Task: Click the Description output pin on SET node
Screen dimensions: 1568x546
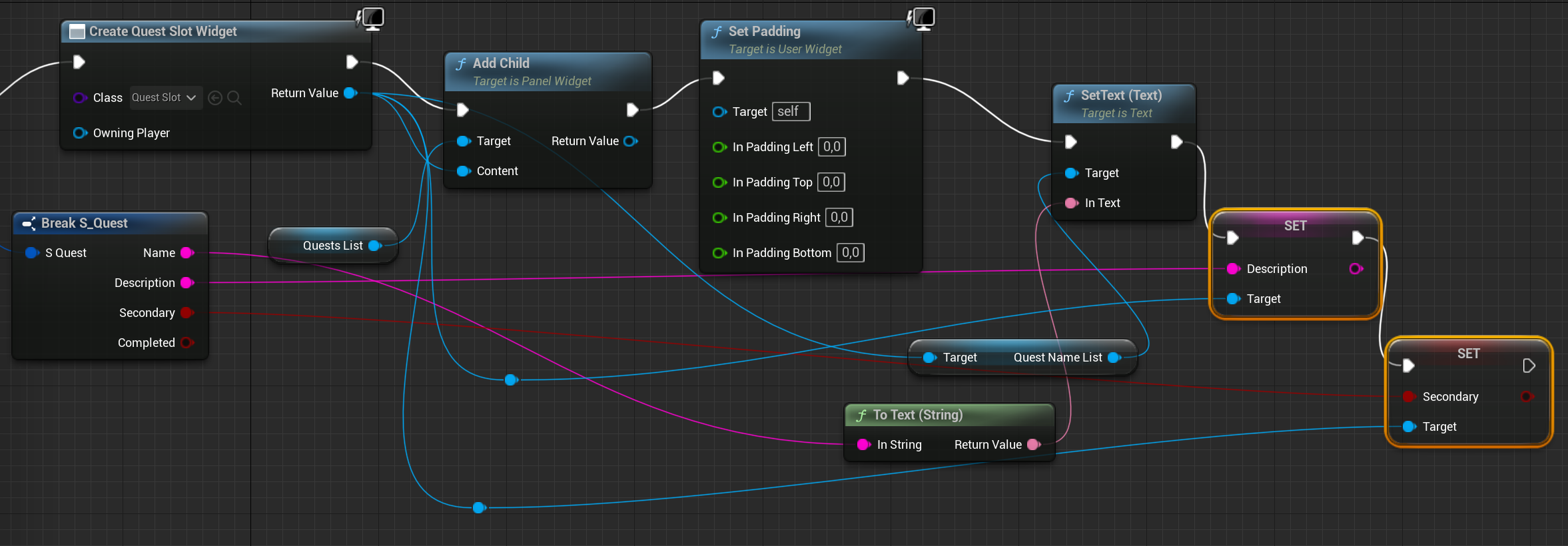Action: [1356, 269]
